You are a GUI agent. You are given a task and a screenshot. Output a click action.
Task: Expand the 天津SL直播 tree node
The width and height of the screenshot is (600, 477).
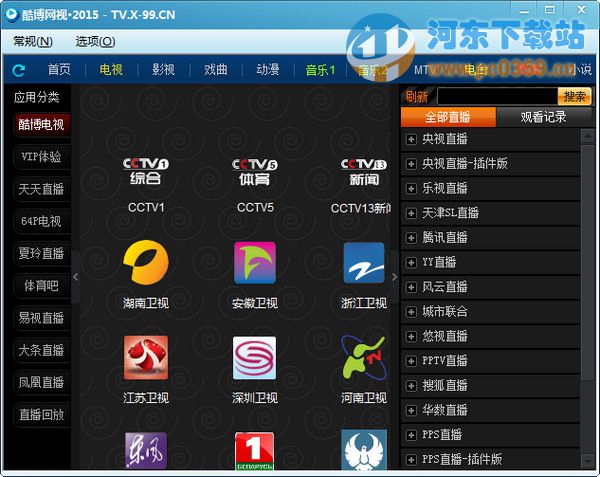point(411,213)
